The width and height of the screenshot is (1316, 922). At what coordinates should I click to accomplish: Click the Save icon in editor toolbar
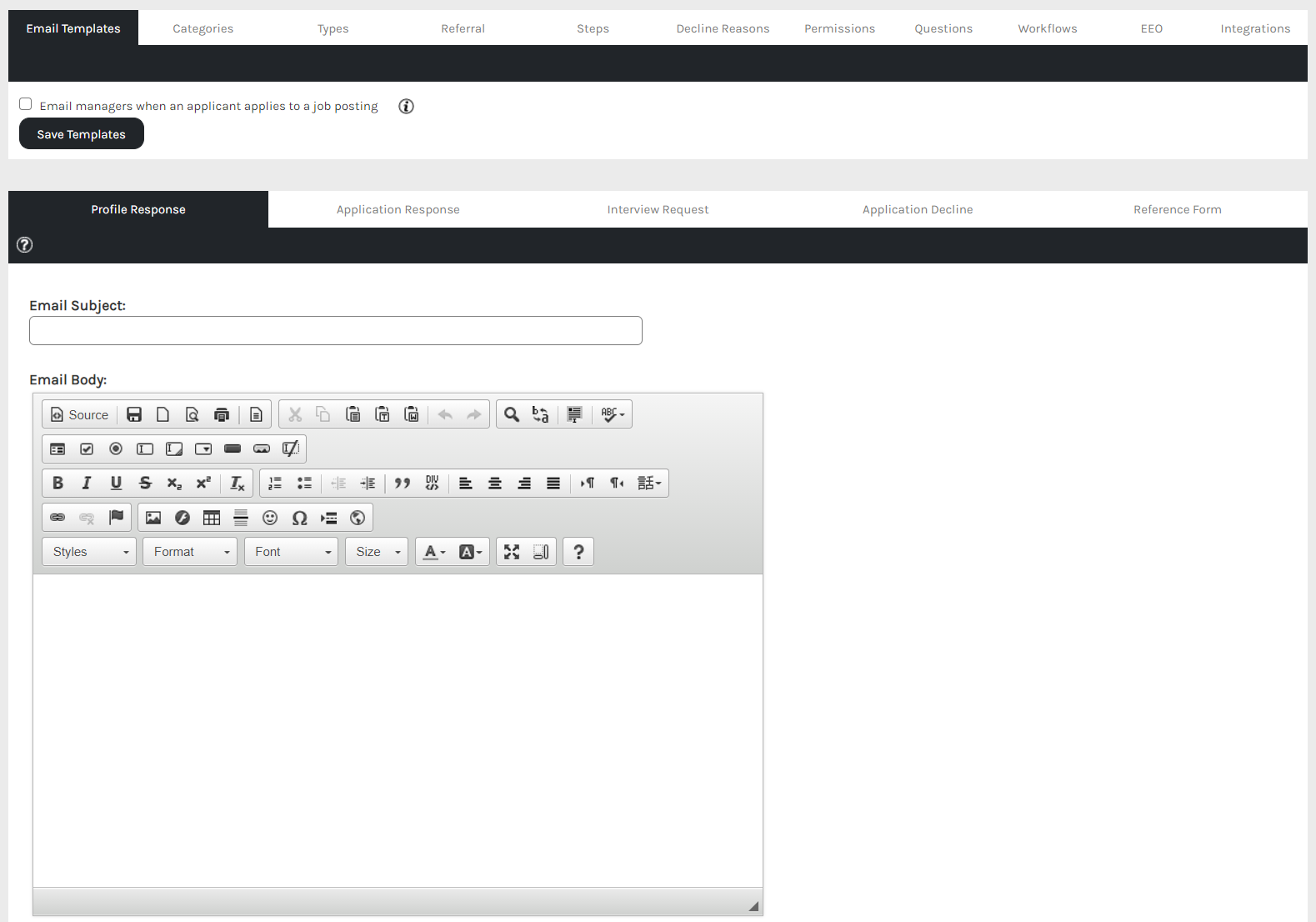[134, 414]
